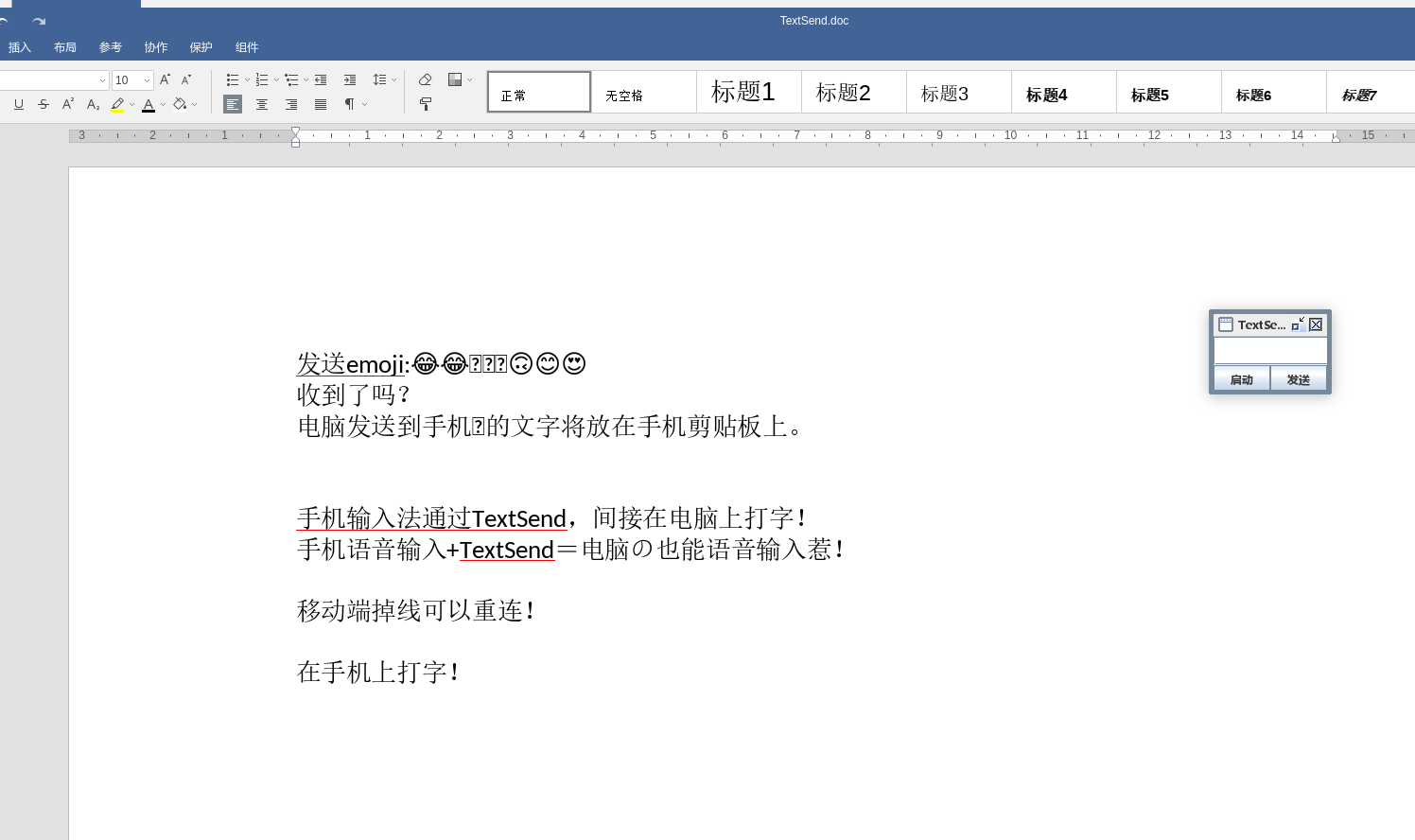Focus the TextSend window text field
1415x840 pixels.
(1270, 351)
